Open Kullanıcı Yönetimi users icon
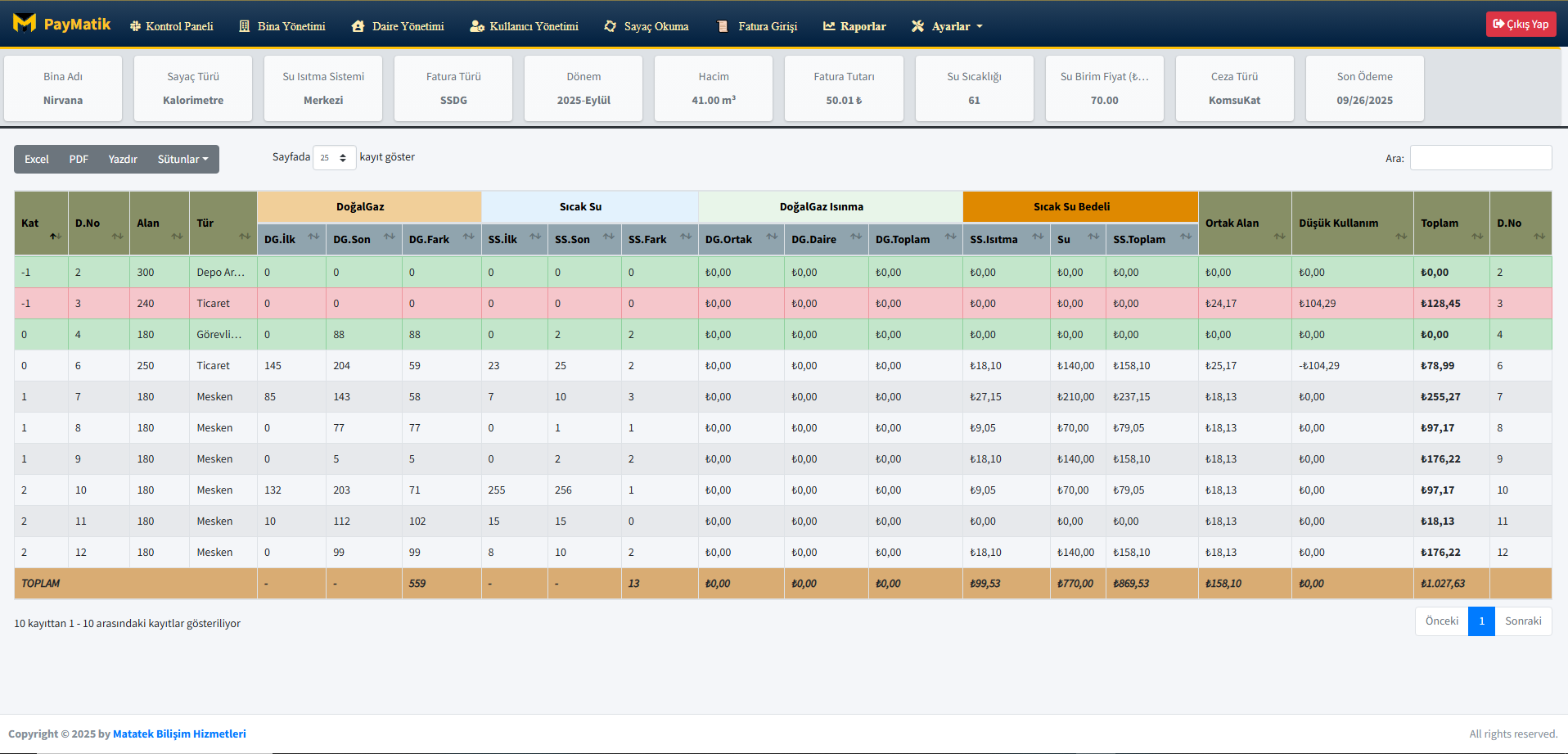The image size is (1568, 754). [476, 26]
